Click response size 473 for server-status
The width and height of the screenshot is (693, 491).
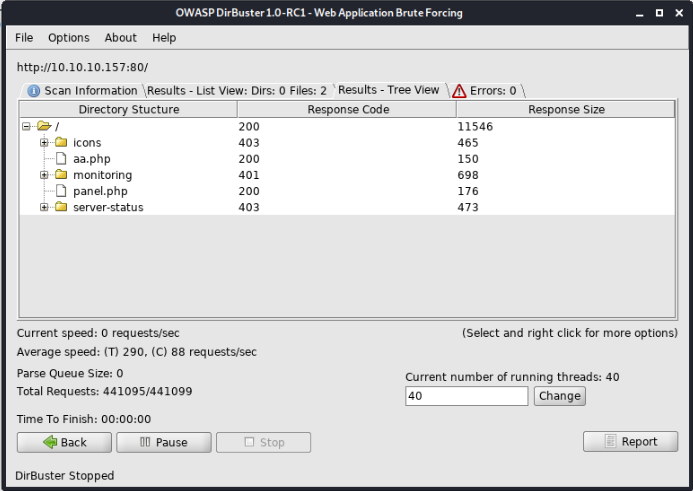pyautogui.click(x=468, y=207)
